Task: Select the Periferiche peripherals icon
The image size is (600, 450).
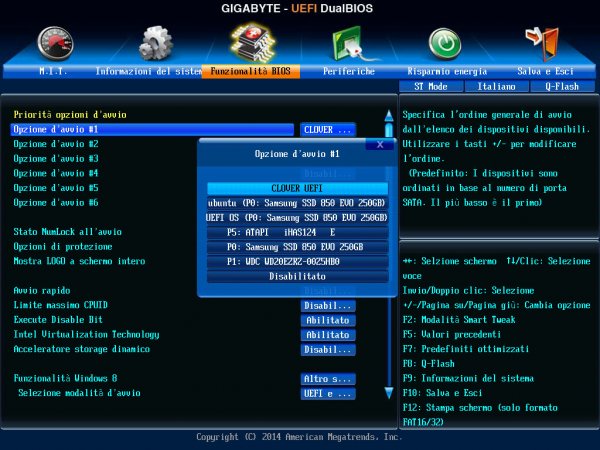Action: tap(349, 43)
